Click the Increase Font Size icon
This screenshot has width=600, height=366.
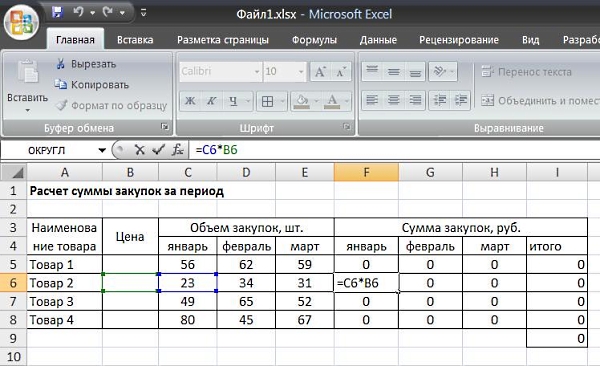coord(320,72)
